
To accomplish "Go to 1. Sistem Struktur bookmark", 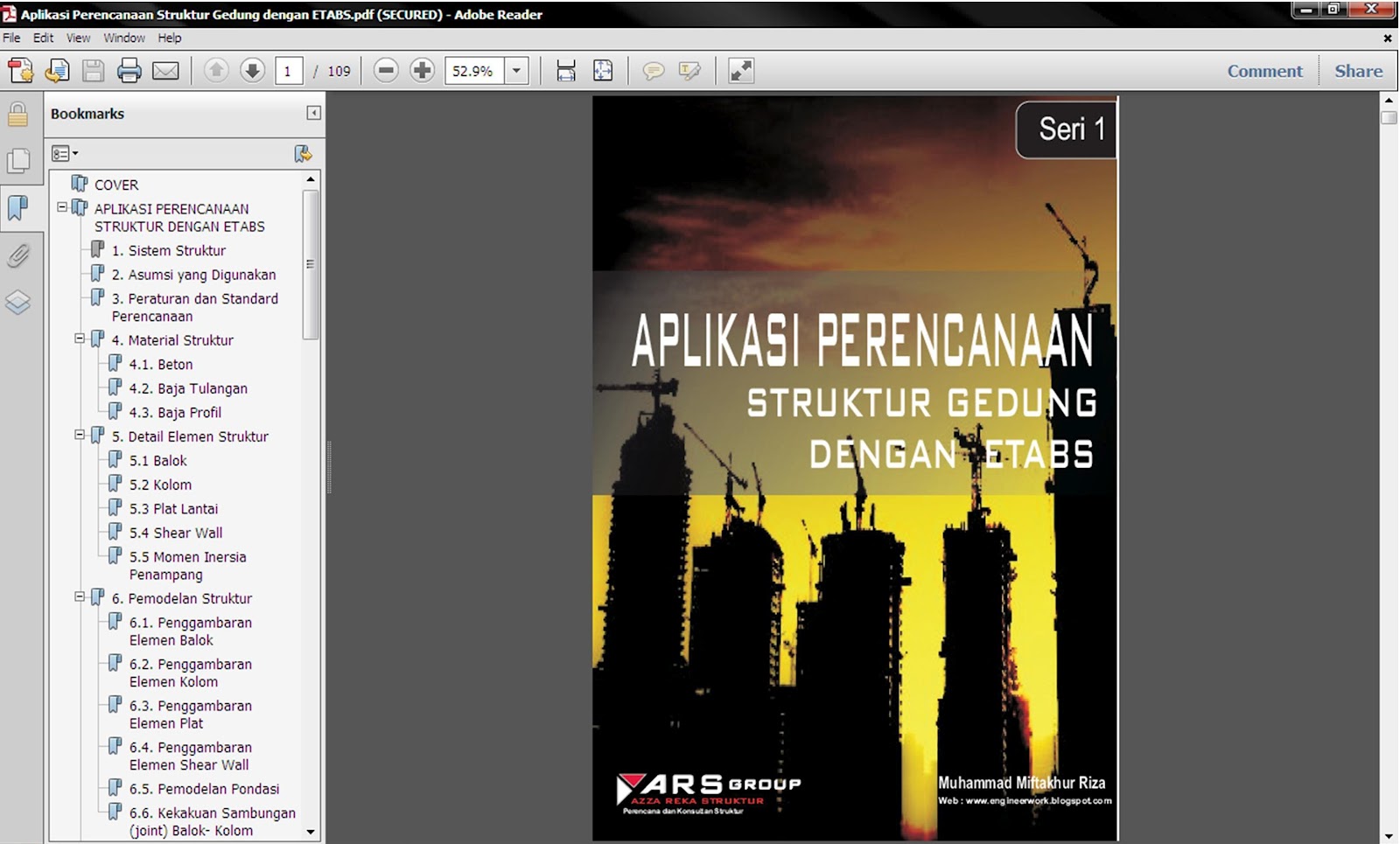I will pyautogui.click(x=168, y=250).
